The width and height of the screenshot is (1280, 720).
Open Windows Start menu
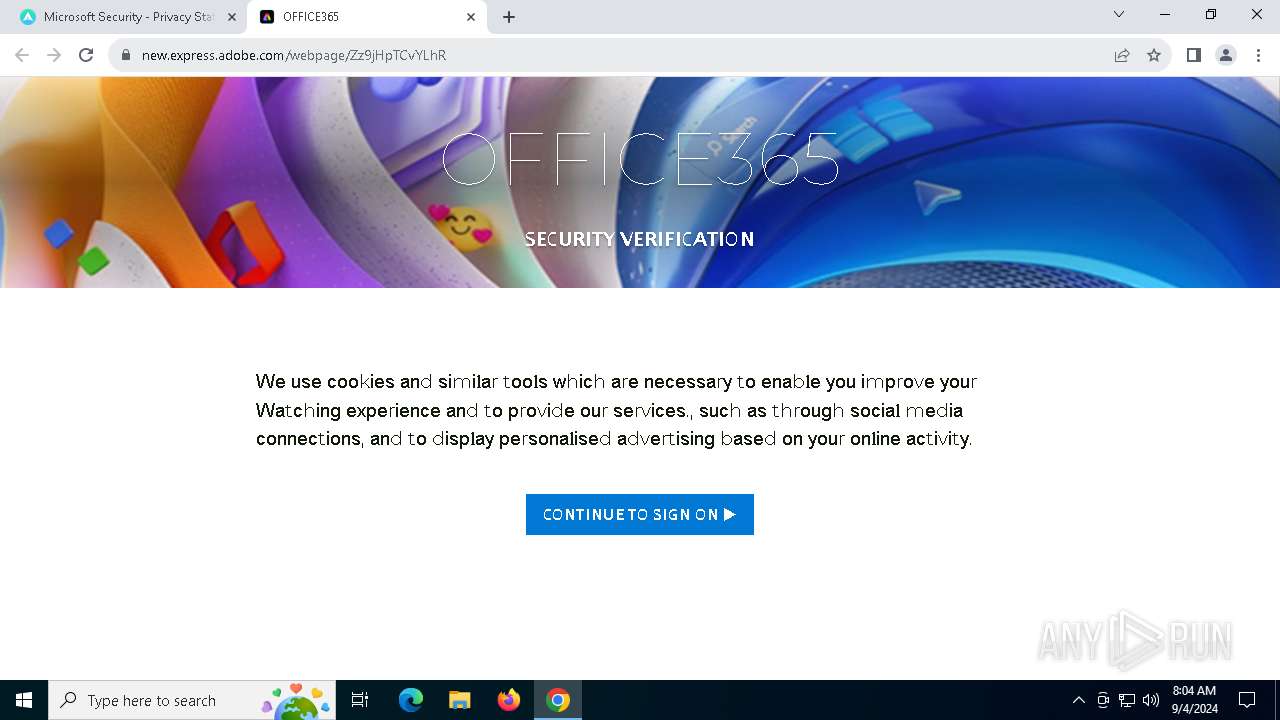tap(24, 700)
